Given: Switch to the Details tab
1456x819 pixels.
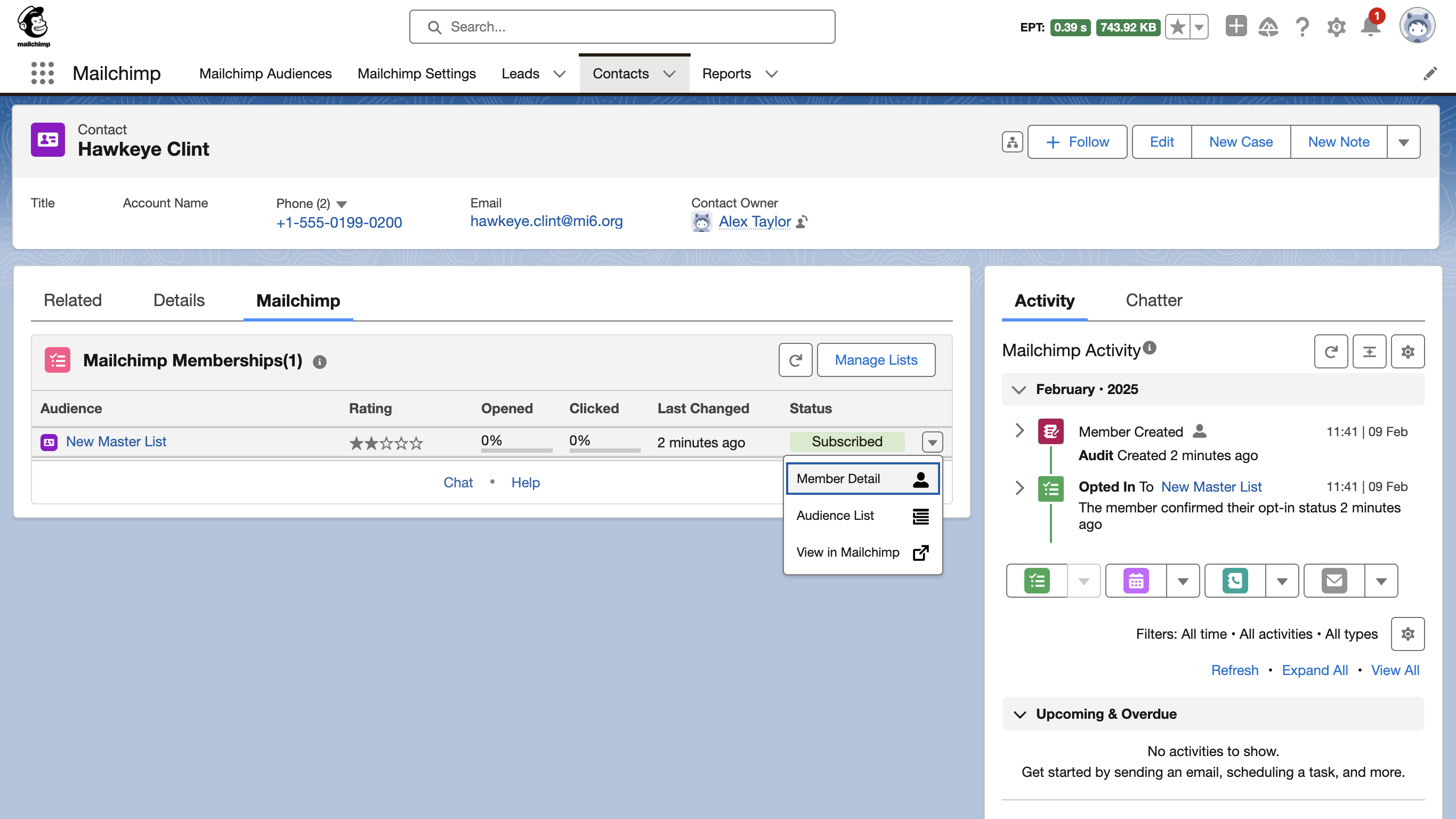Looking at the screenshot, I should click(179, 300).
